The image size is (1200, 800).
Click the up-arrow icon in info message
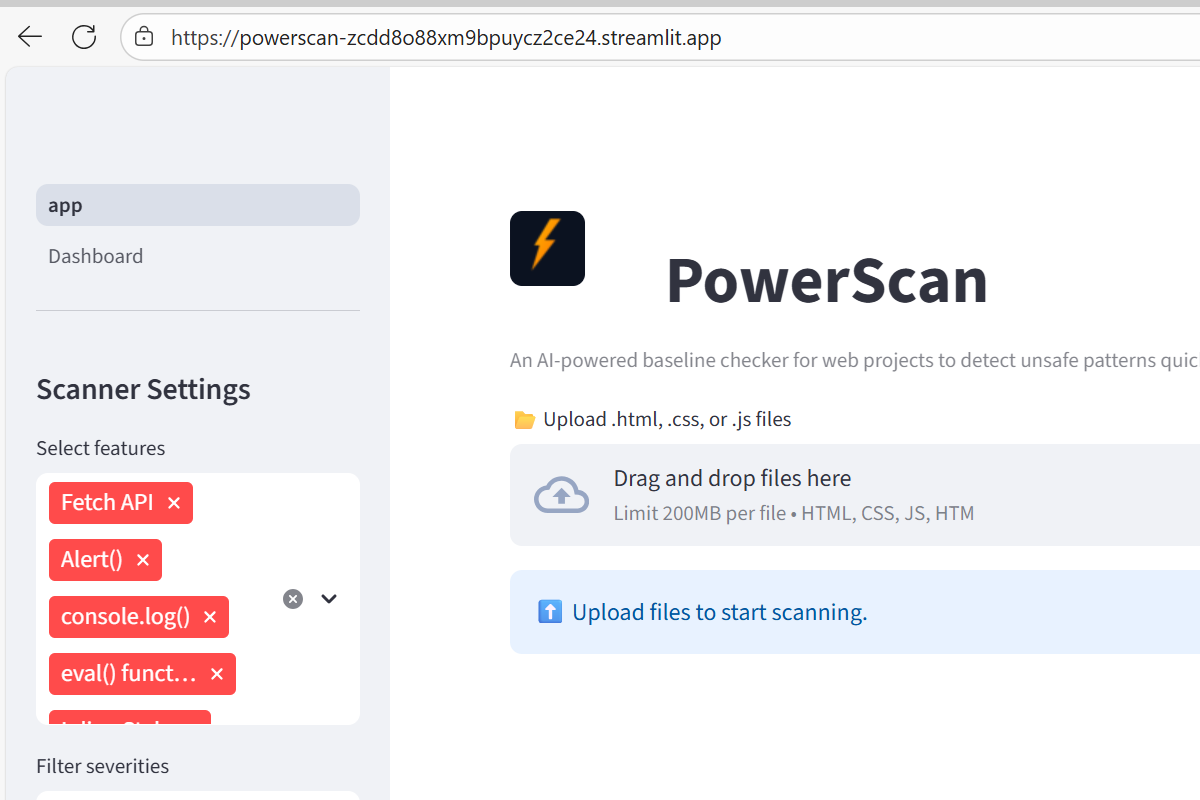pyautogui.click(x=550, y=612)
